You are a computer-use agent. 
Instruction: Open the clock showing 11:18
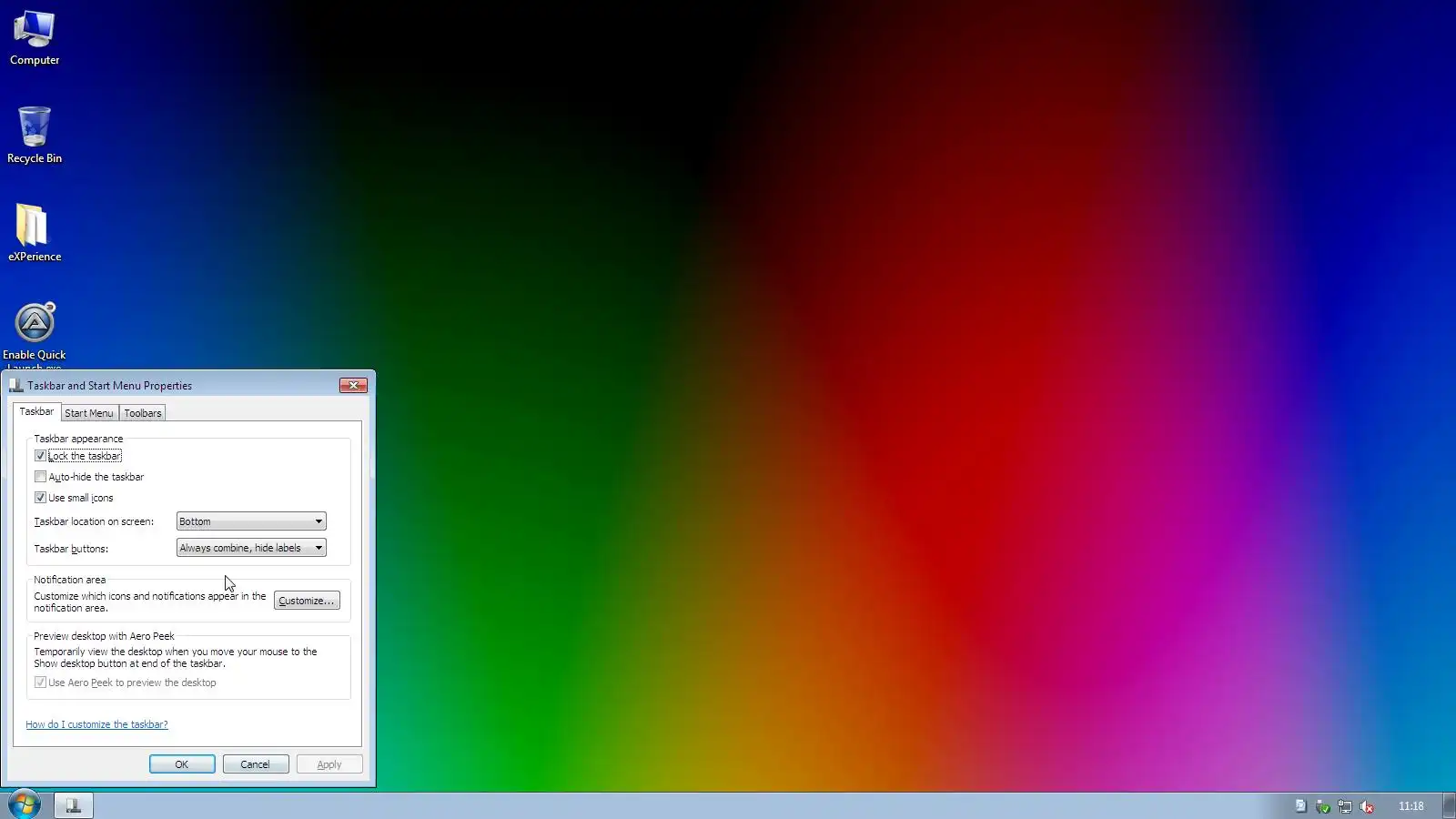1410,806
